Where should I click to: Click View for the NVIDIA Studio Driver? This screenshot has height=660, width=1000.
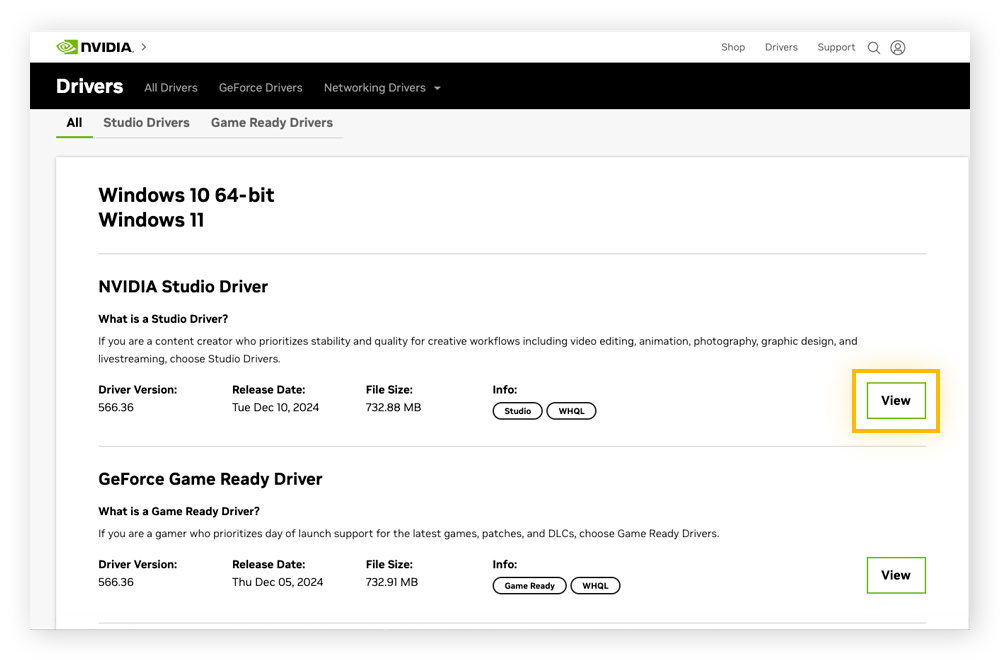click(x=895, y=400)
